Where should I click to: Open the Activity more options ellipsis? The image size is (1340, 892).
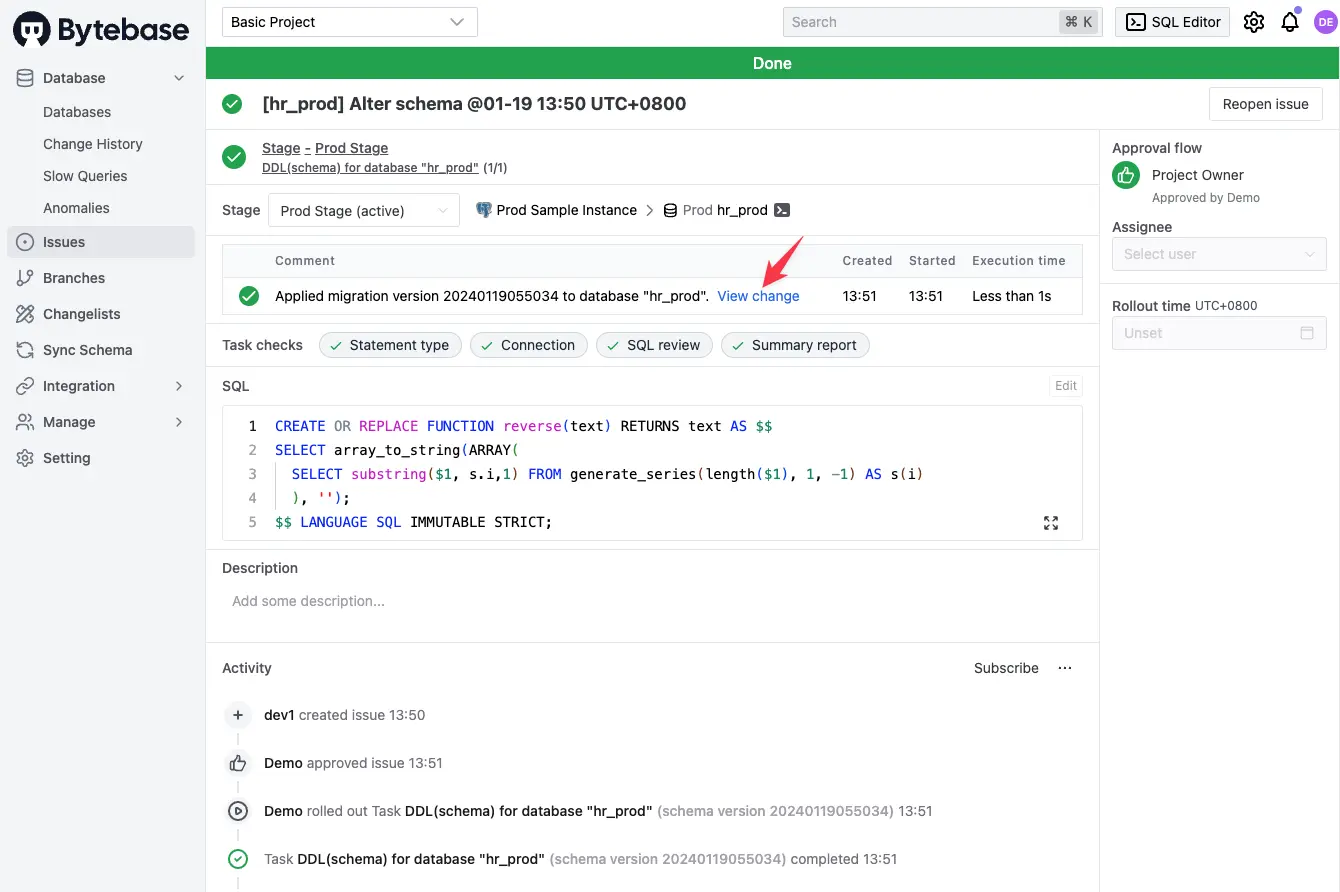1065,668
